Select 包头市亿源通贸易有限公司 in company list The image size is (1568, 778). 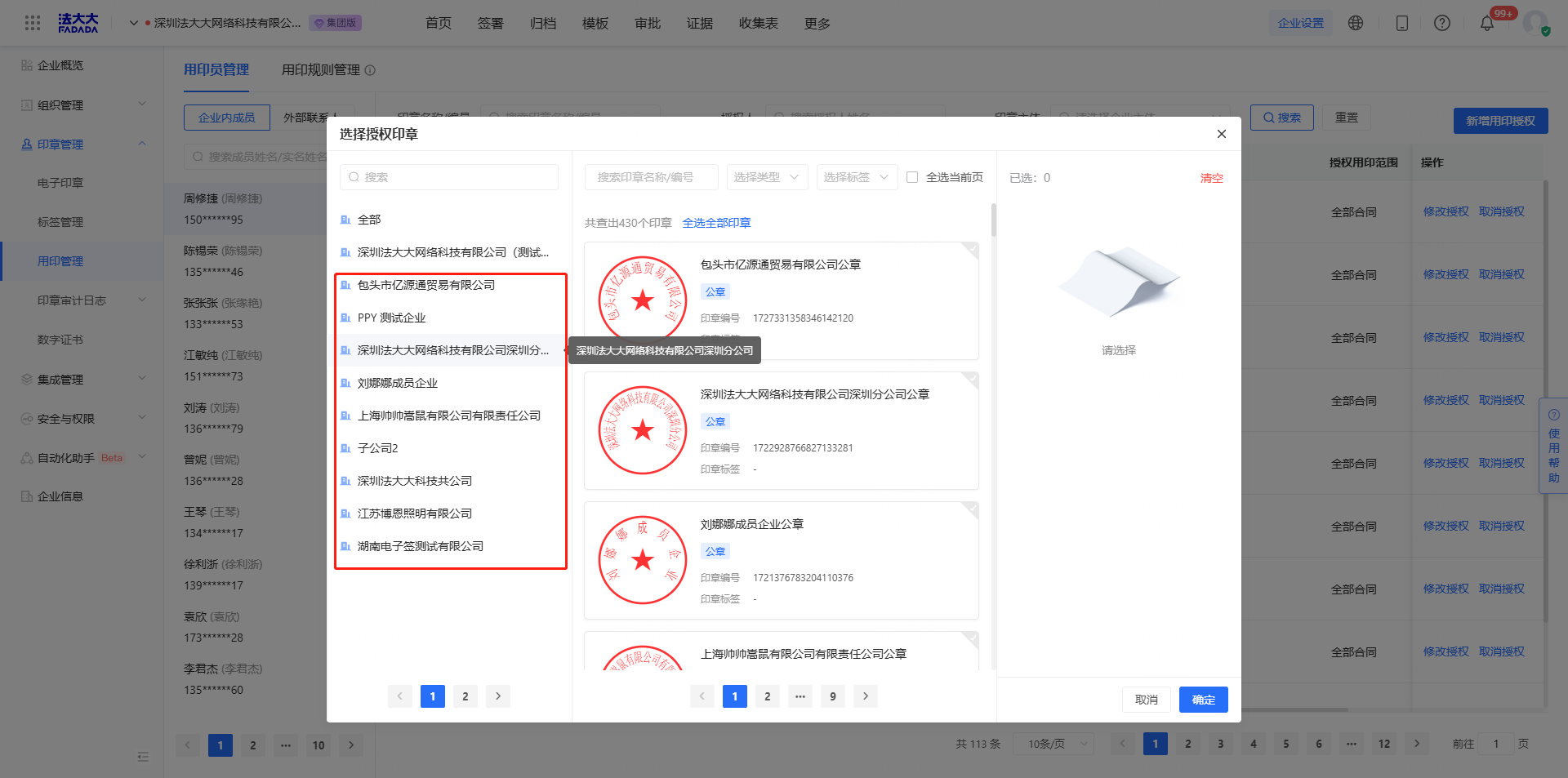tap(426, 285)
